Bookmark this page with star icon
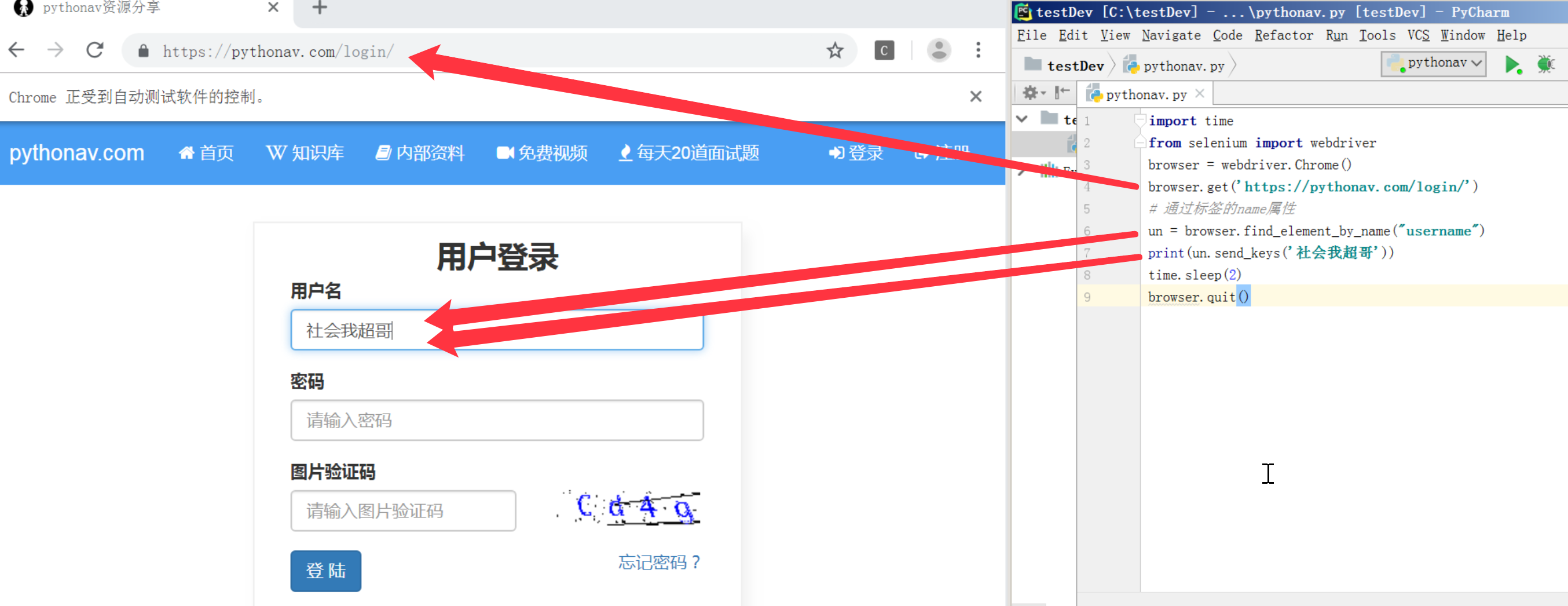Viewport: 1568px width, 606px height. pos(834,50)
